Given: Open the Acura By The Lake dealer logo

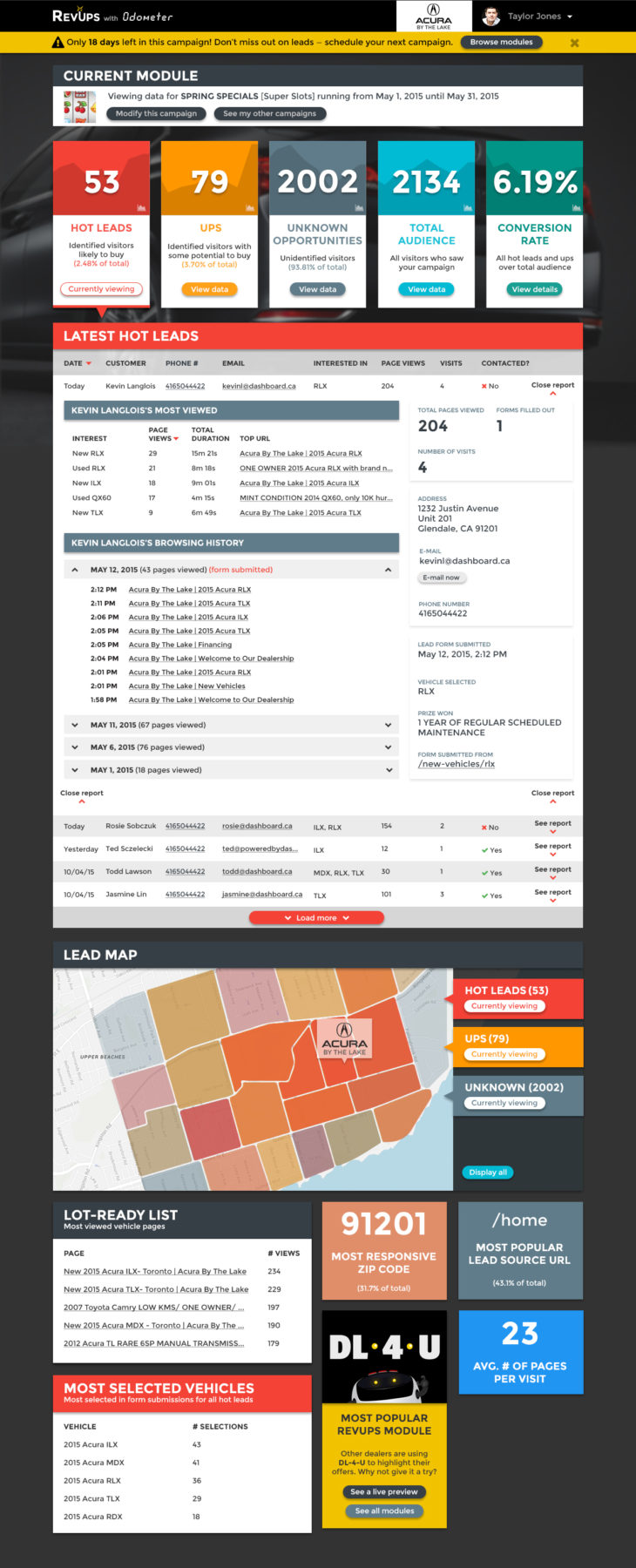Looking at the screenshot, I should (x=433, y=17).
